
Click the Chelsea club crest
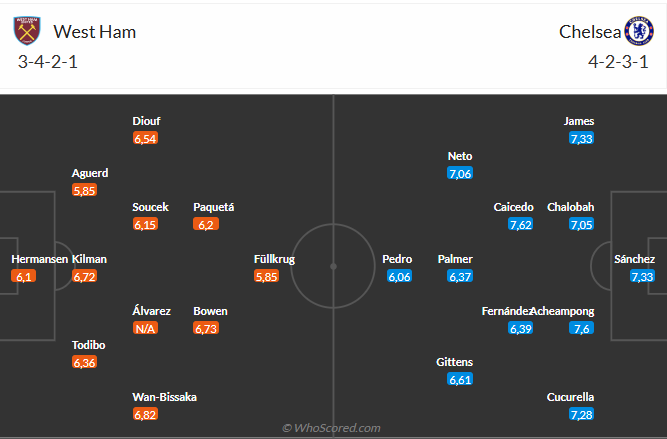point(637,32)
